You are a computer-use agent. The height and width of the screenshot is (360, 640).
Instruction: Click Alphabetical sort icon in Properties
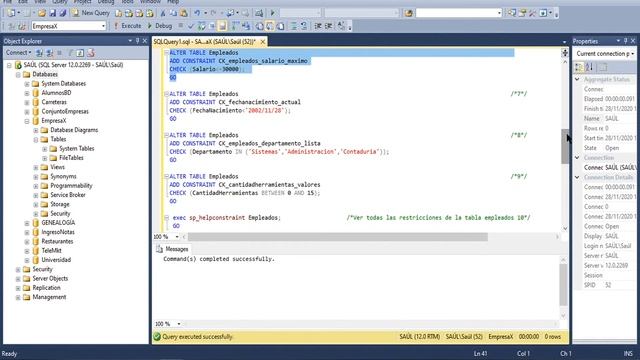pyautogui.click(x=589, y=67)
